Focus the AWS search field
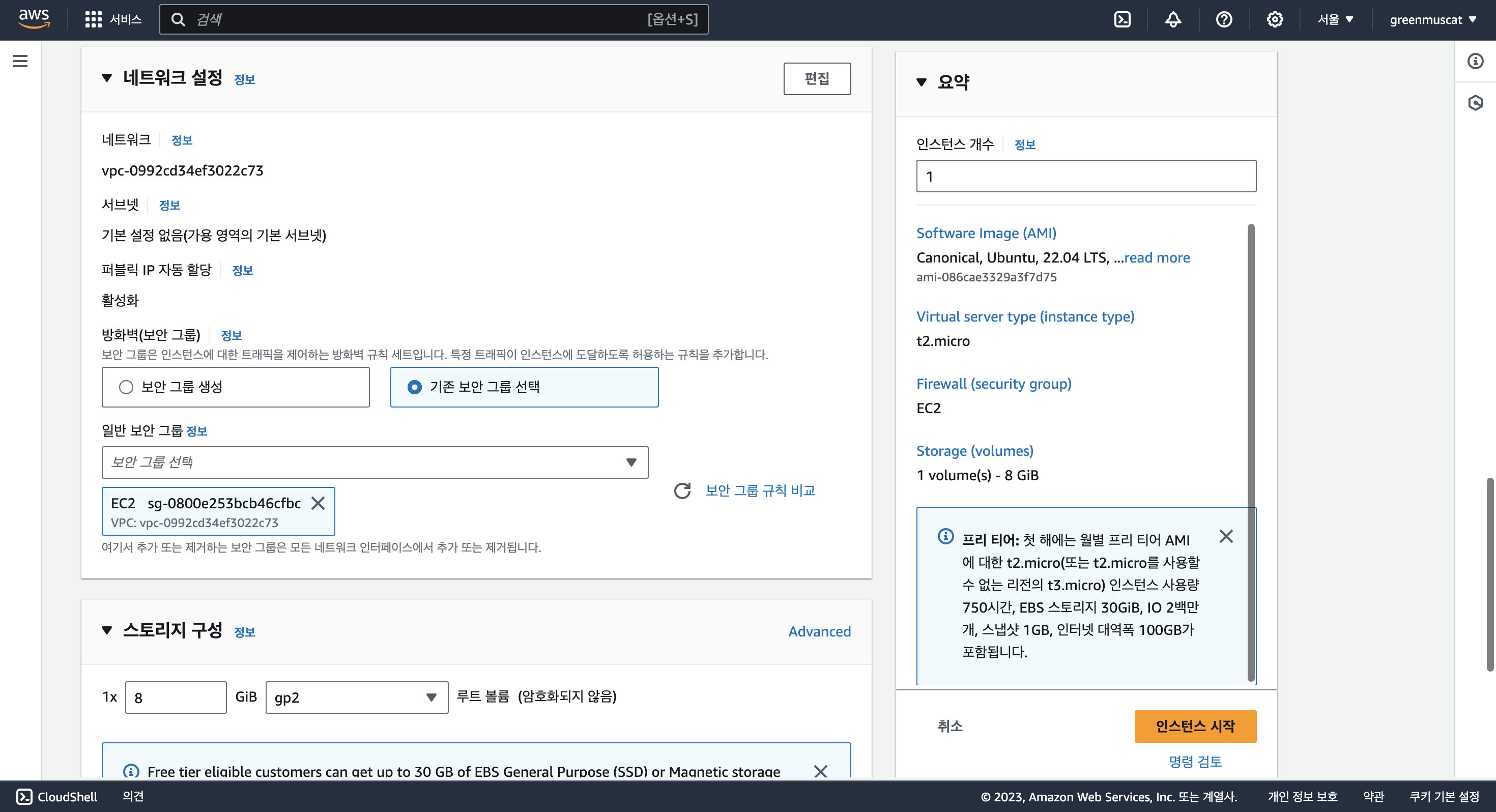 (x=433, y=20)
